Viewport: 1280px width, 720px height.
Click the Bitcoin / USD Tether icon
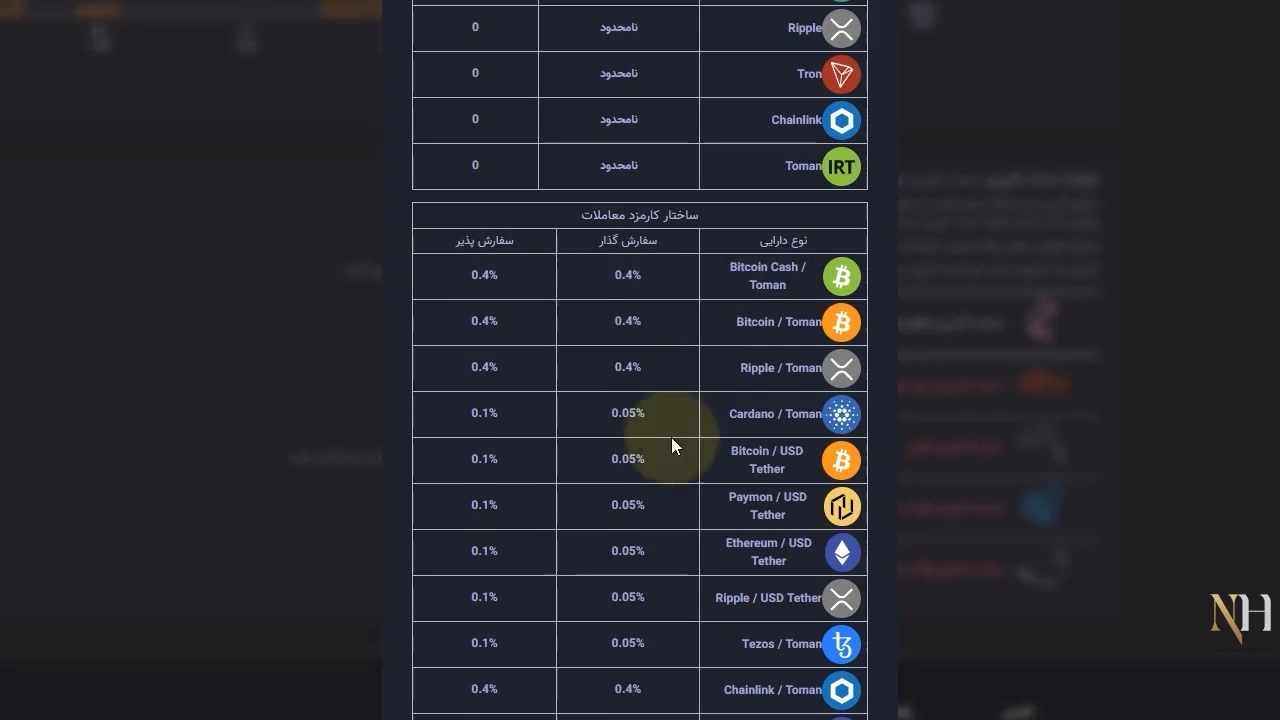[x=841, y=461]
